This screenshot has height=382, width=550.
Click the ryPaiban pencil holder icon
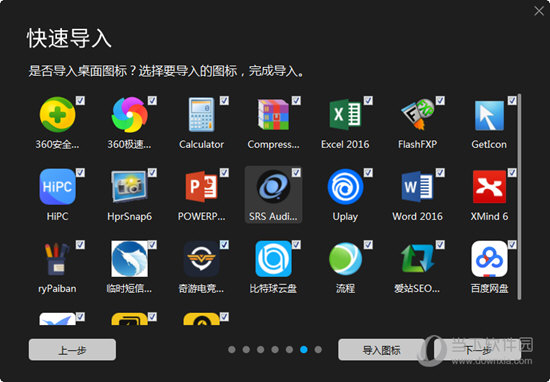pyautogui.click(x=58, y=259)
